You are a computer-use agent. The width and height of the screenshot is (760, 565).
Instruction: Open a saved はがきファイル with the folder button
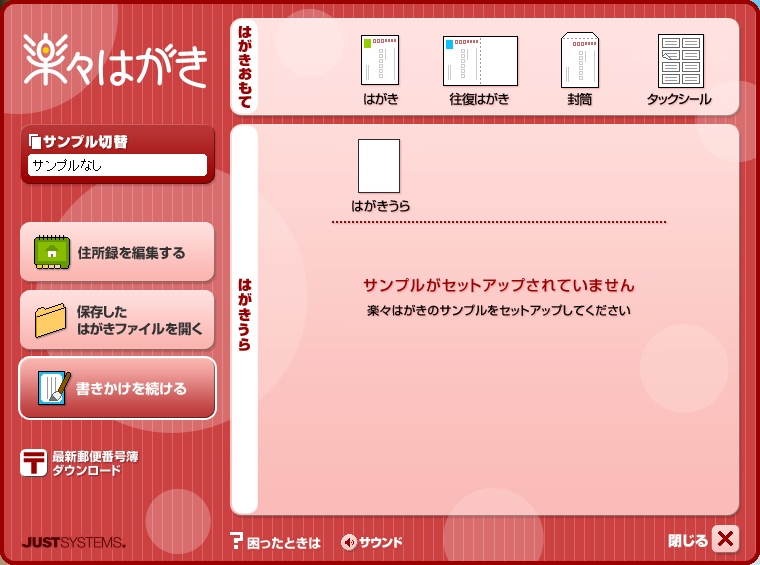[x=117, y=320]
